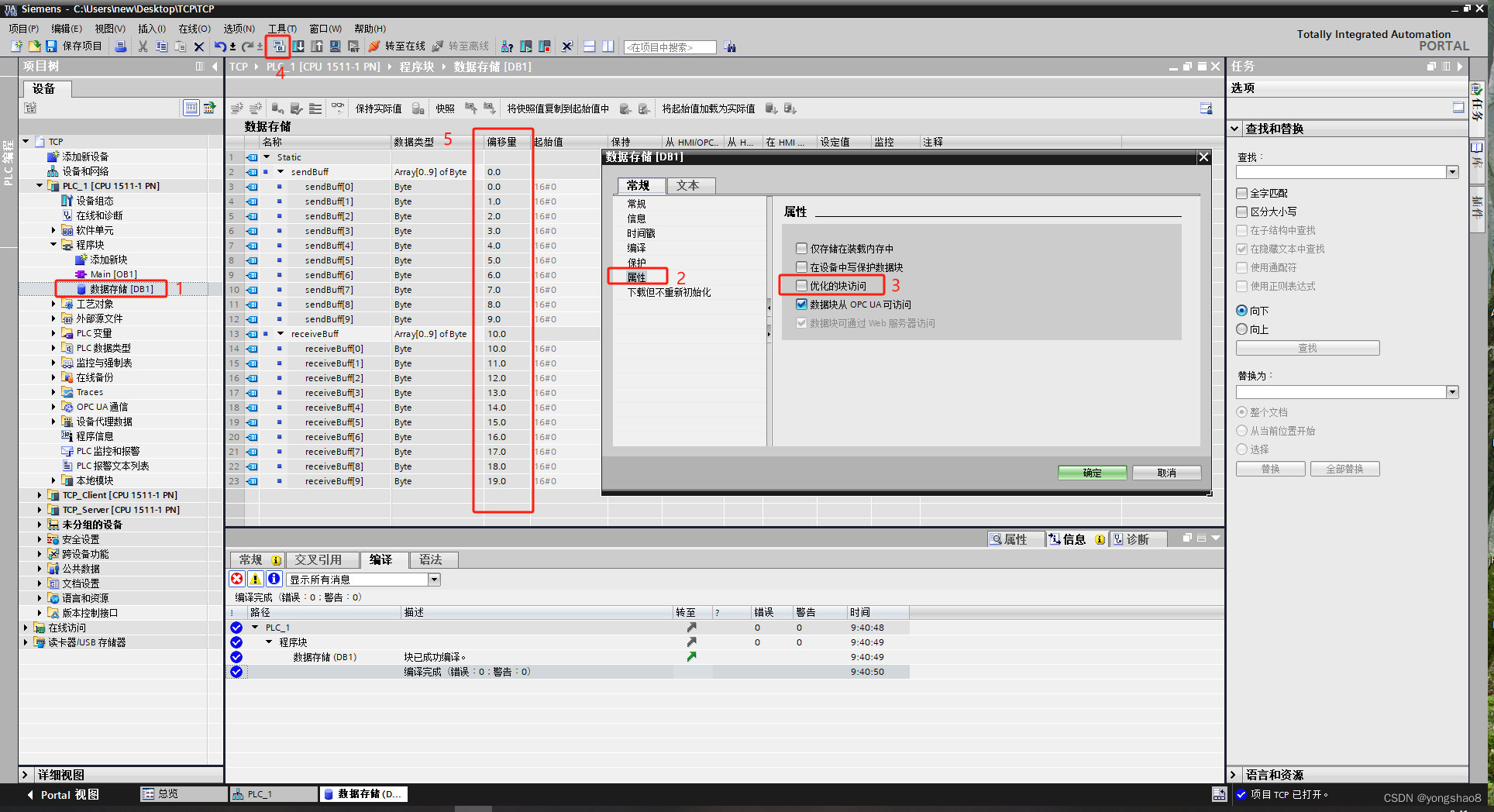Click the Cancel (取消) button in dialog
Screen dimensions: 1494x812
tap(1166, 473)
